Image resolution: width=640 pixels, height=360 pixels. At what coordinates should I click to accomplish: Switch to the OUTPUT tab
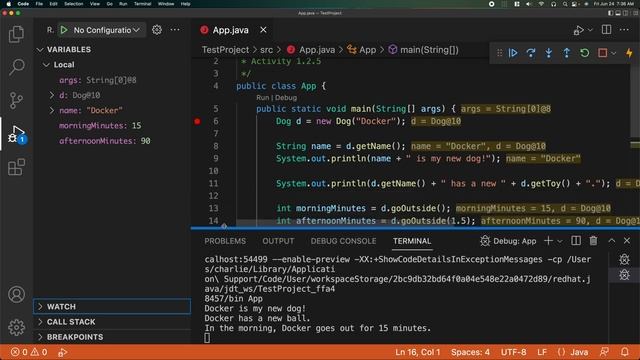278,241
